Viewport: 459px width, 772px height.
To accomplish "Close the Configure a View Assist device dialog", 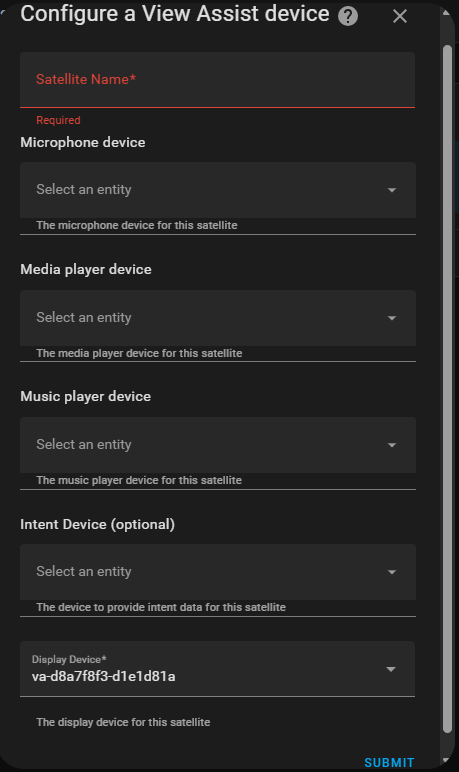I will [400, 16].
